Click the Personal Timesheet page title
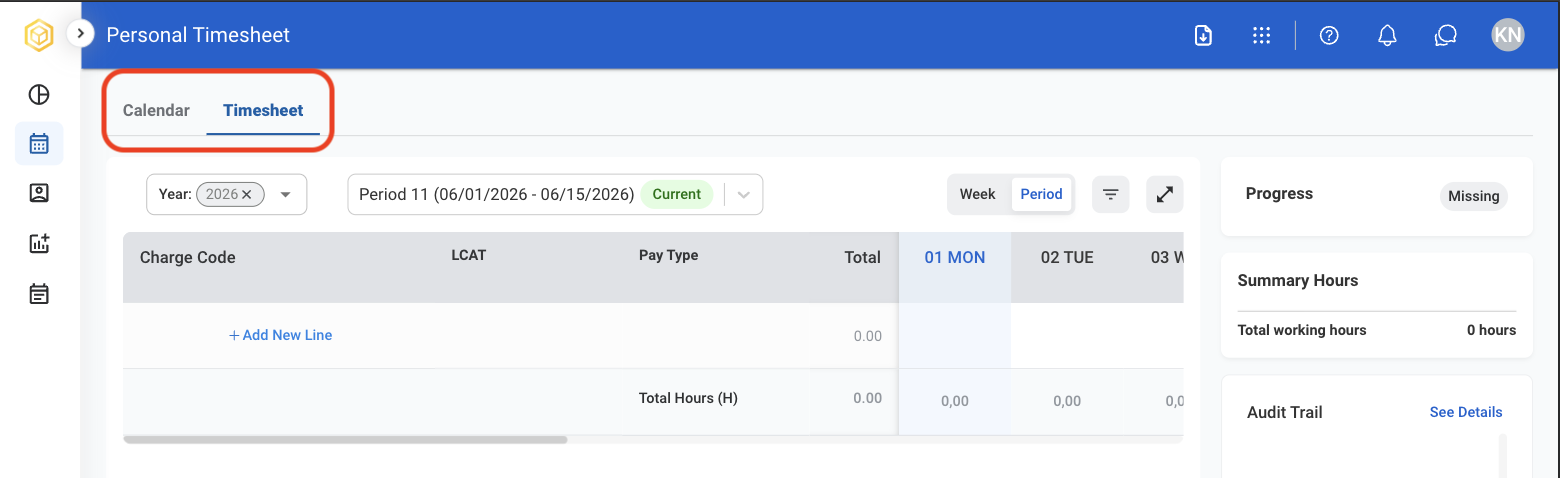 point(198,35)
